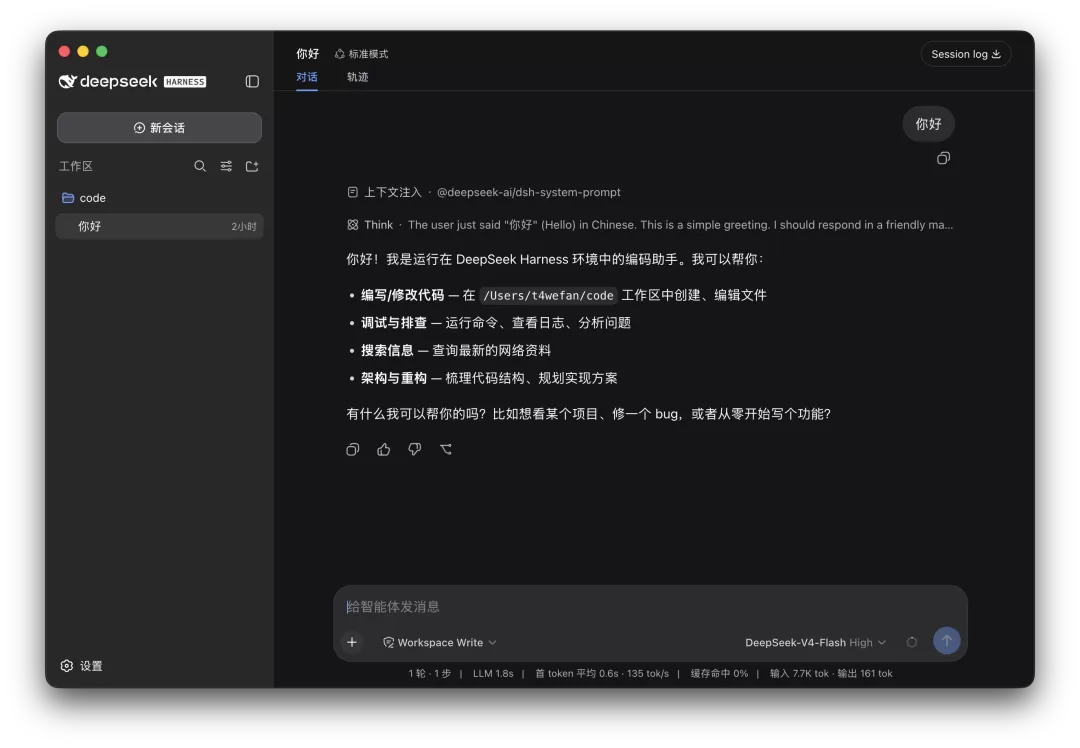Image resolution: width=1080 pixels, height=748 pixels.
Task: Add a new workspace folder icon
Action: pos(252,166)
